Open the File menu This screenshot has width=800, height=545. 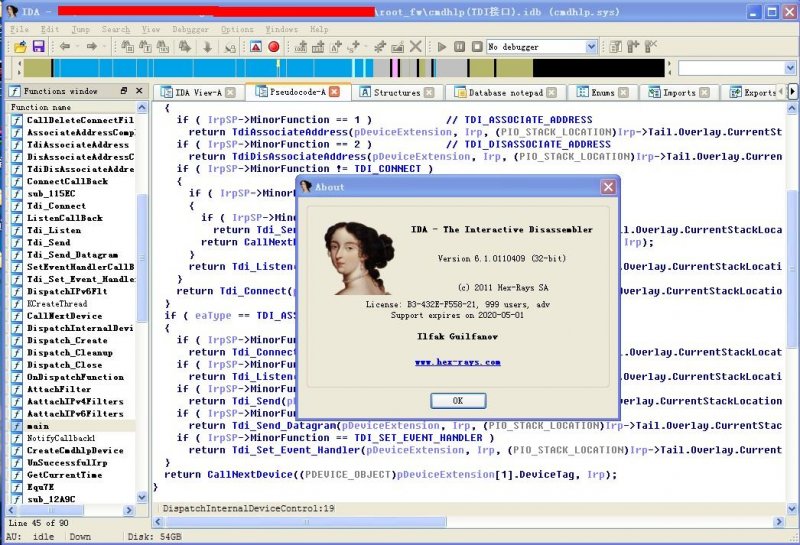coord(19,29)
